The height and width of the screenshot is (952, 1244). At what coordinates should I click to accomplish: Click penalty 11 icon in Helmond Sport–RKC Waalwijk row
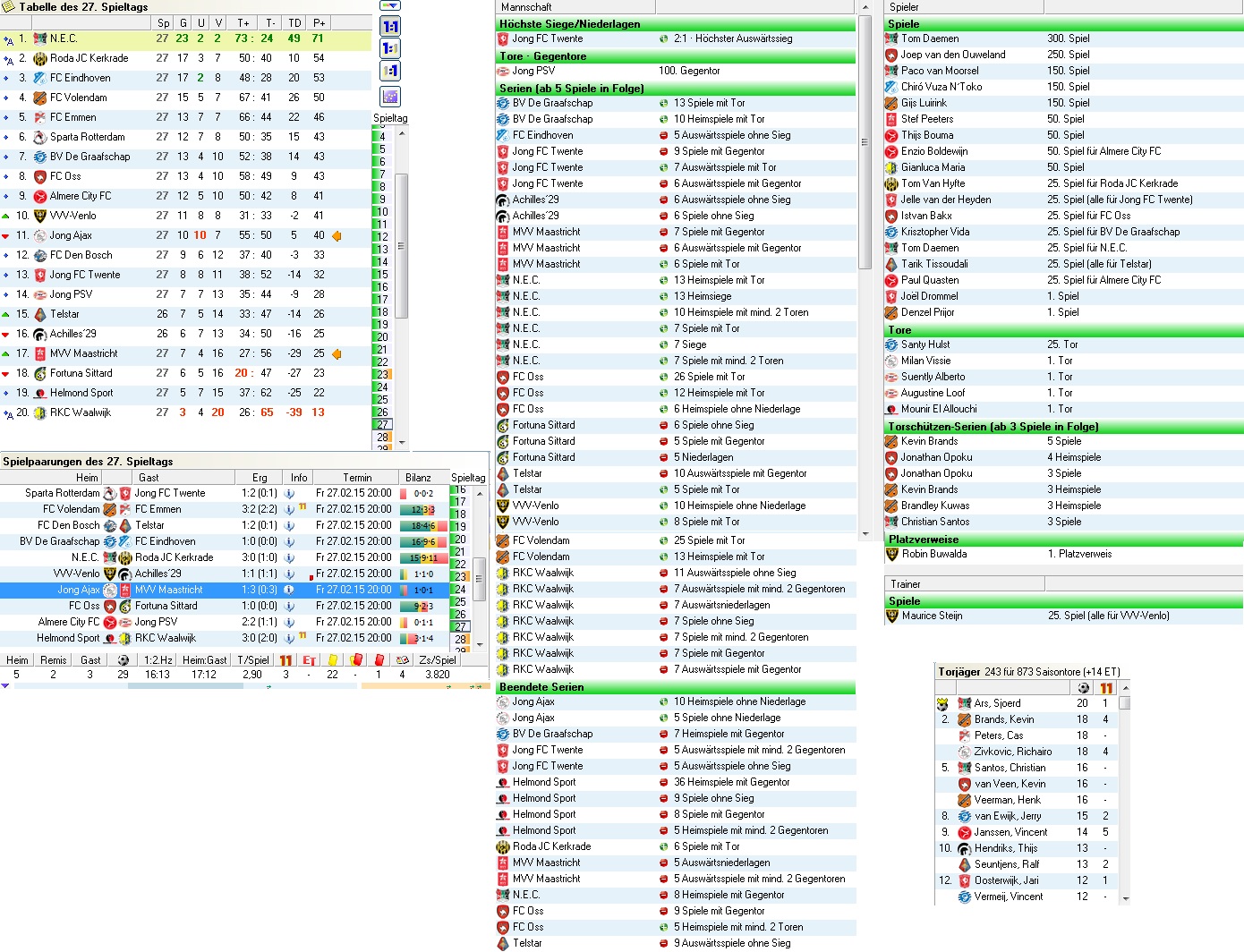(303, 636)
